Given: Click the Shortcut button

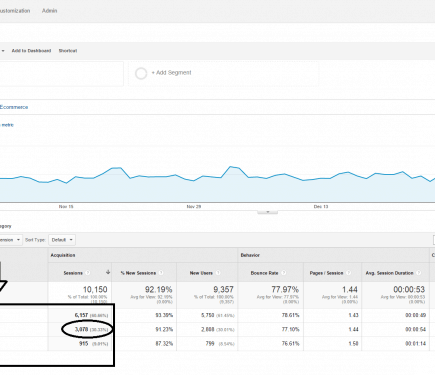Looking at the screenshot, I should point(68,51).
